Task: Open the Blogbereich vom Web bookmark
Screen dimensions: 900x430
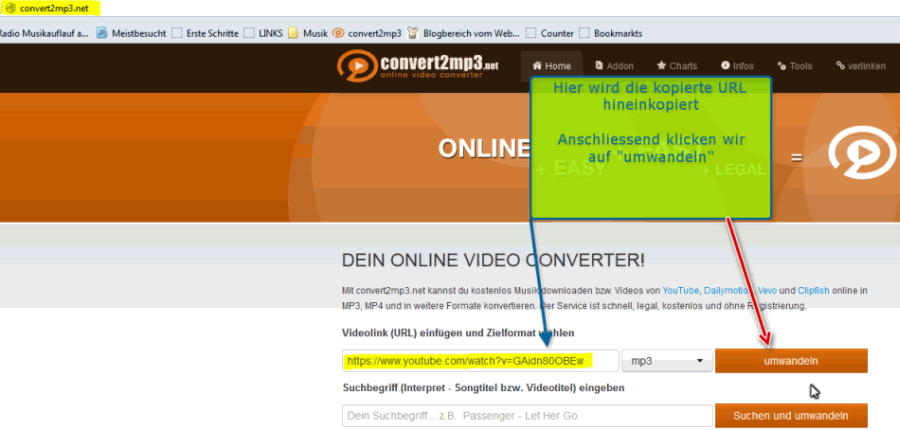Action: pyautogui.click(x=463, y=33)
